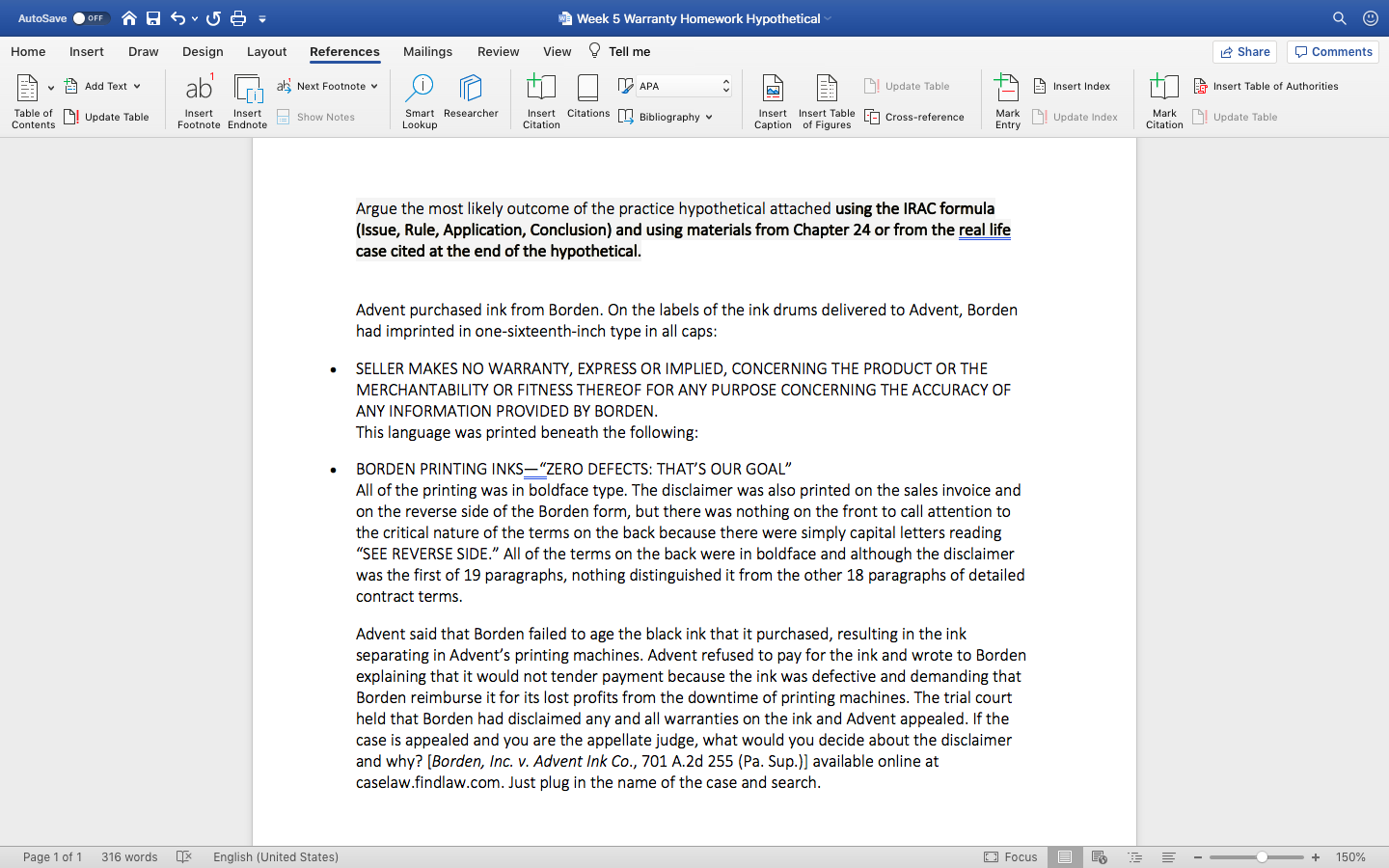
Task: Launch the Researcher tool
Action: click(471, 100)
